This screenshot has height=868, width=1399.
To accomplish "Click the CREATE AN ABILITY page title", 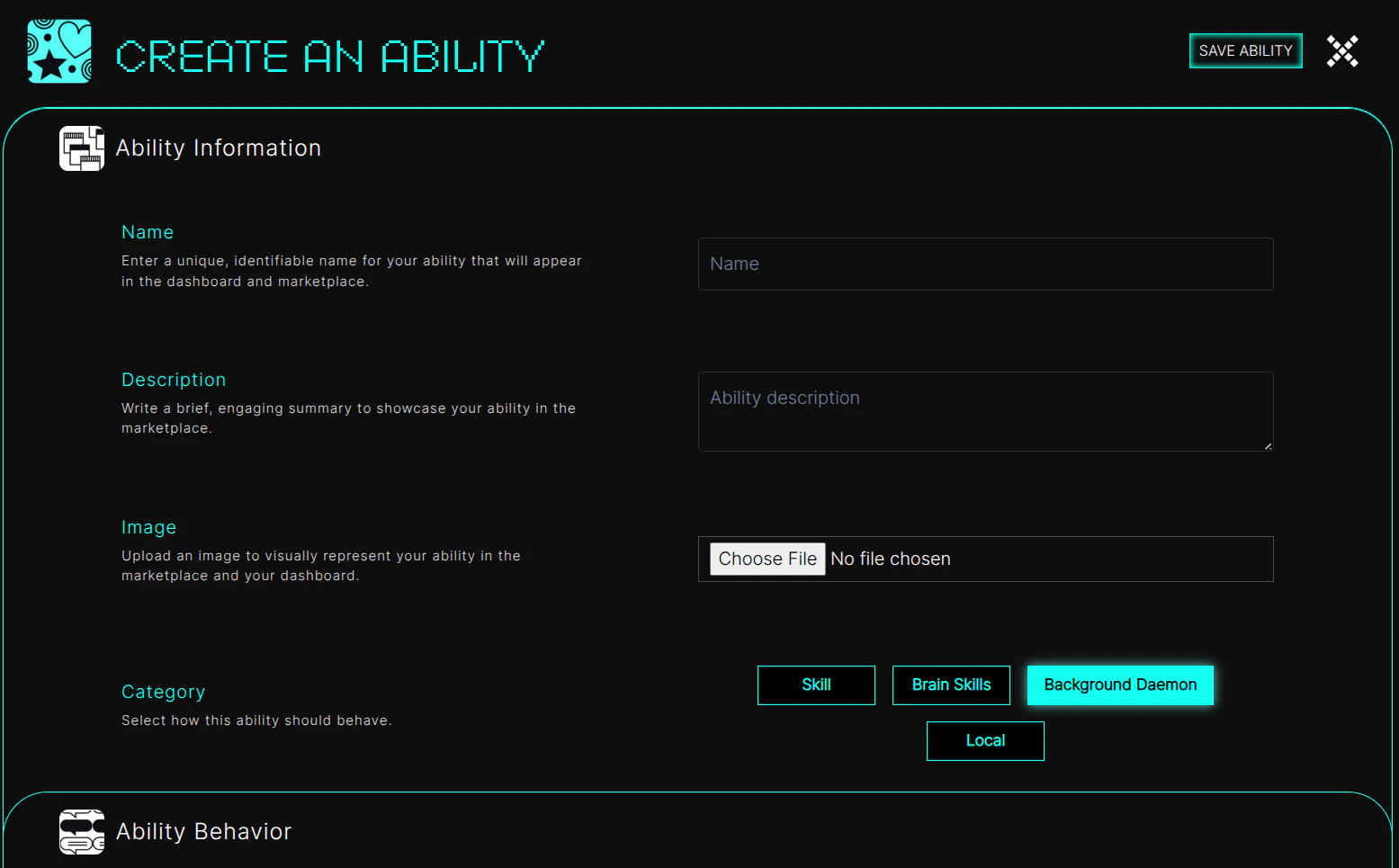I will [329, 55].
